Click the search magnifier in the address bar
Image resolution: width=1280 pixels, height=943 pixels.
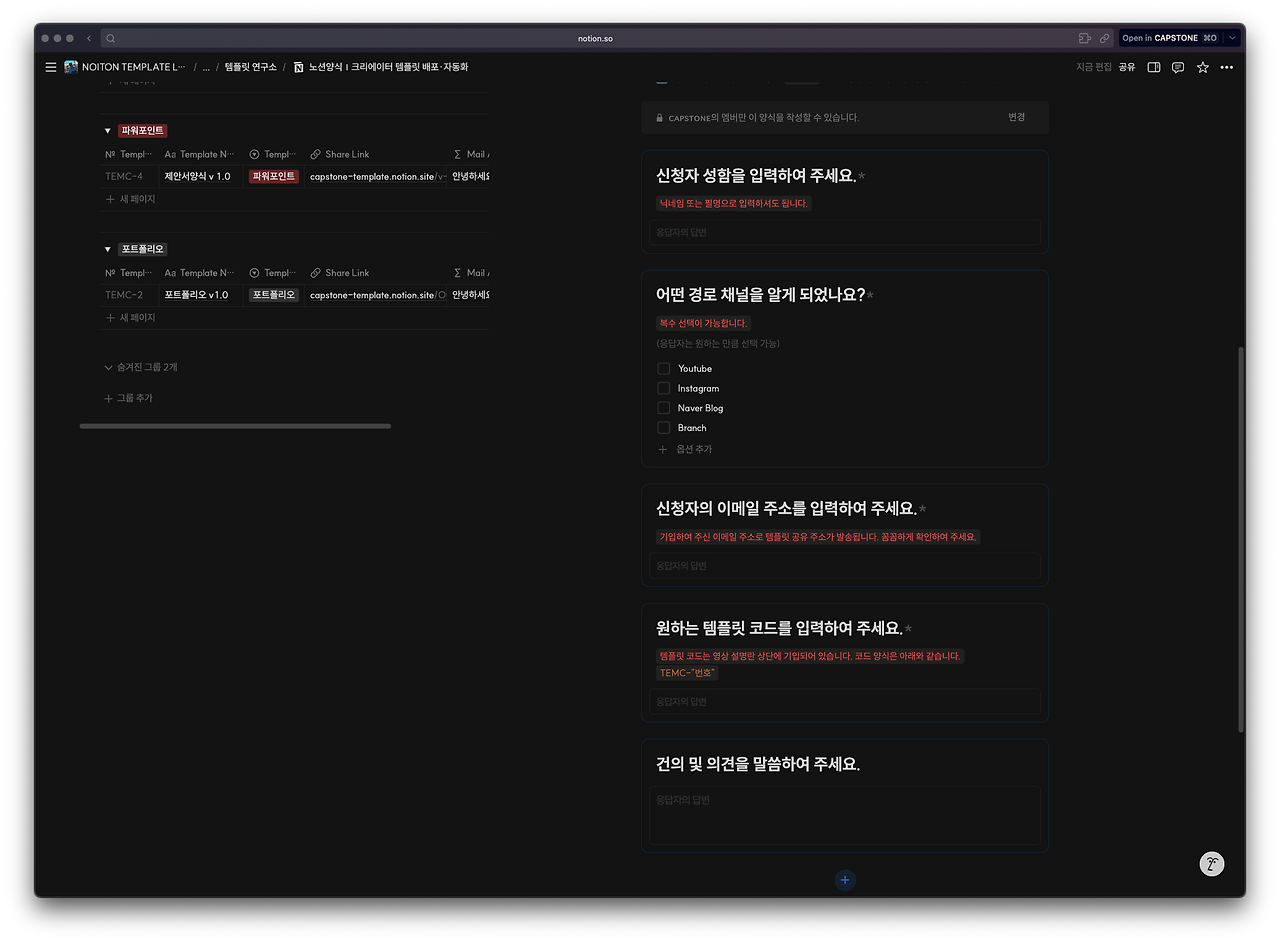110,37
